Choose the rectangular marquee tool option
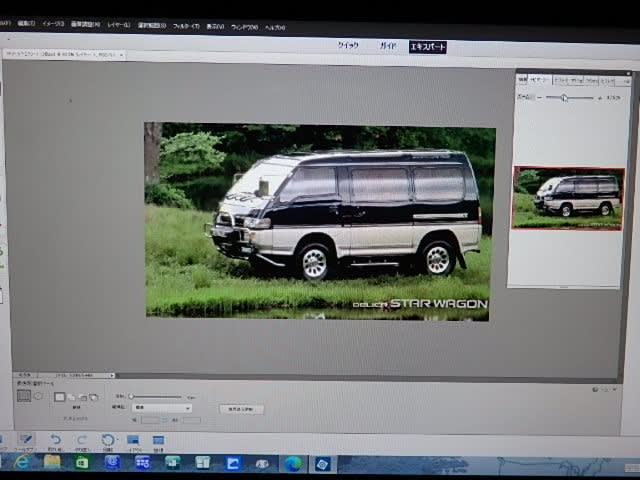 tap(24, 396)
